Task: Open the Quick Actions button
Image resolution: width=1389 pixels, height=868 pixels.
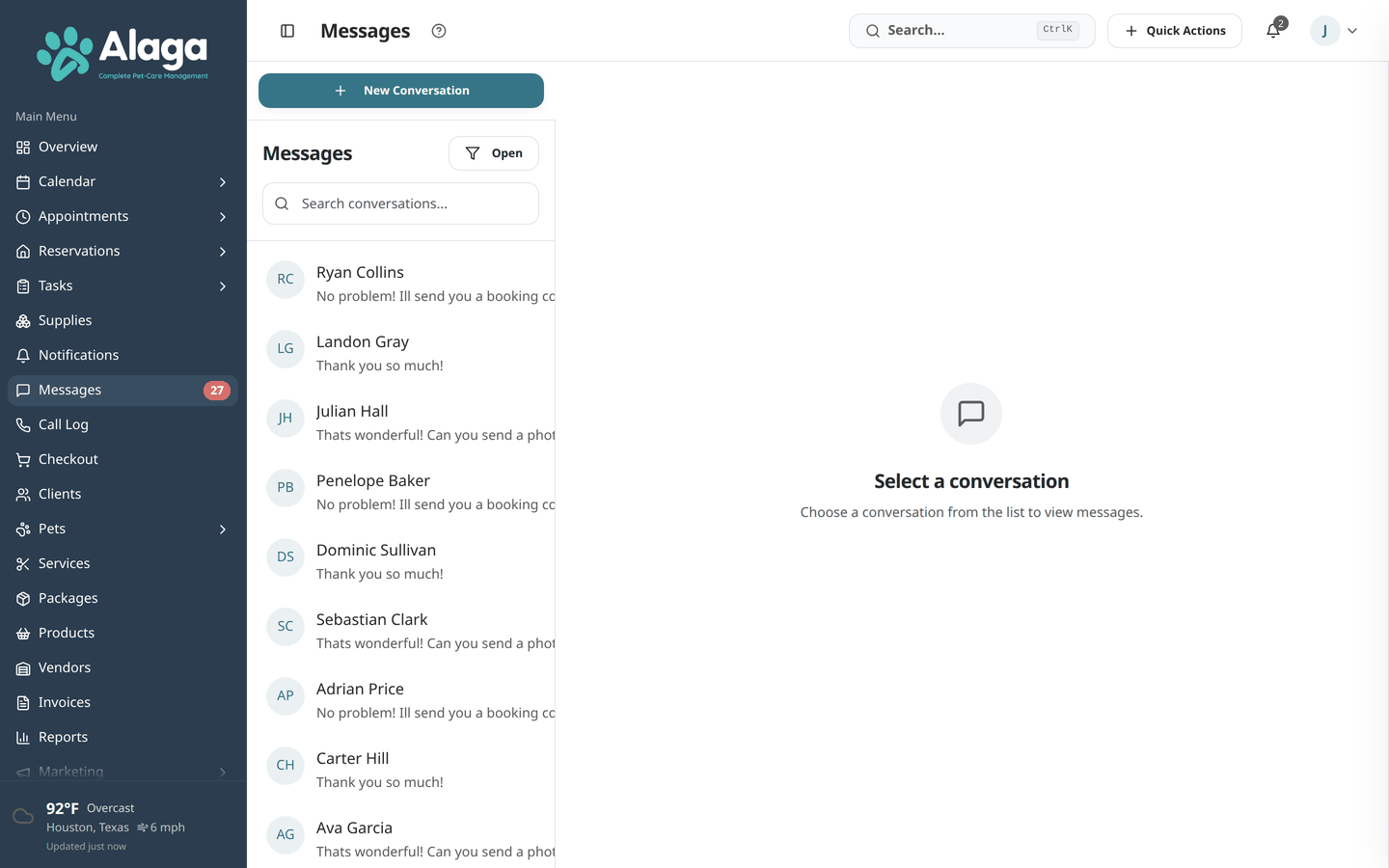Action: coord(1175,31)
